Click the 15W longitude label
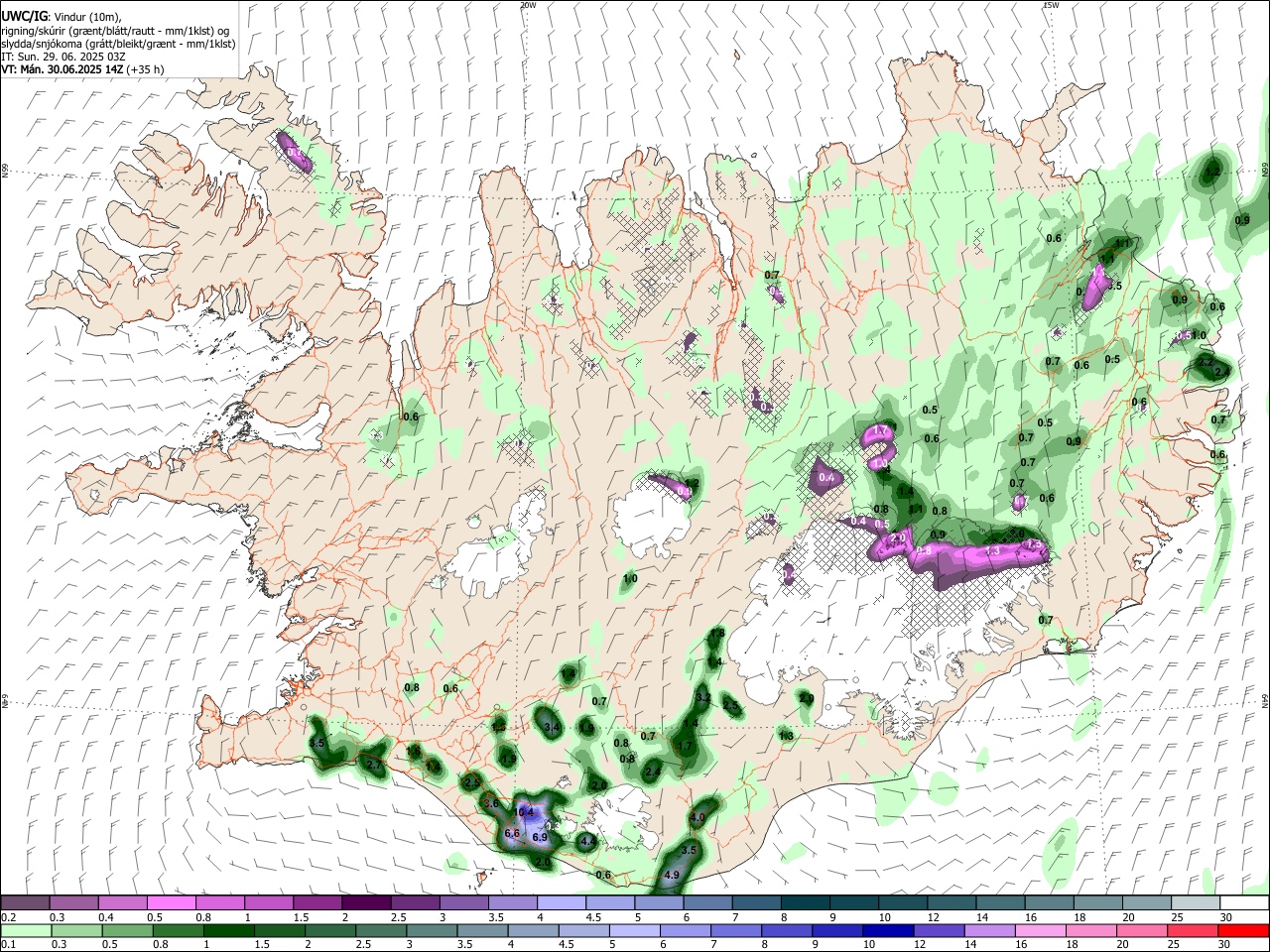The height and width of the screenshot is (952, 1270). 1051,5
